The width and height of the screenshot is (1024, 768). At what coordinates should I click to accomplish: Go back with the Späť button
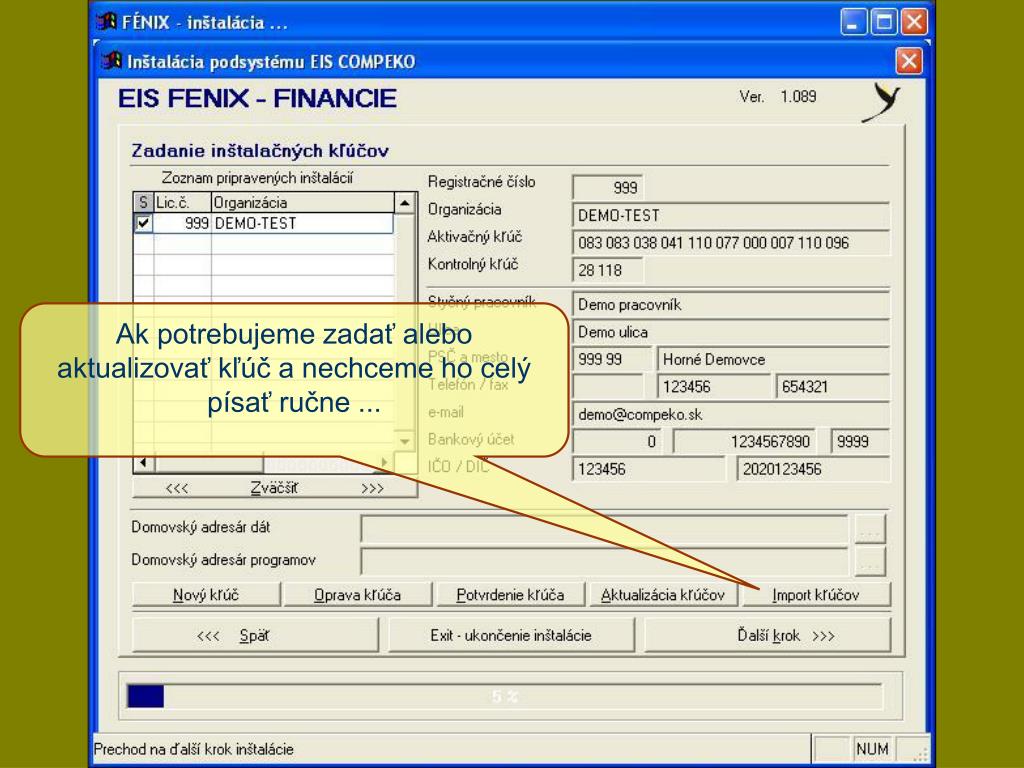[x=255, y=635]
